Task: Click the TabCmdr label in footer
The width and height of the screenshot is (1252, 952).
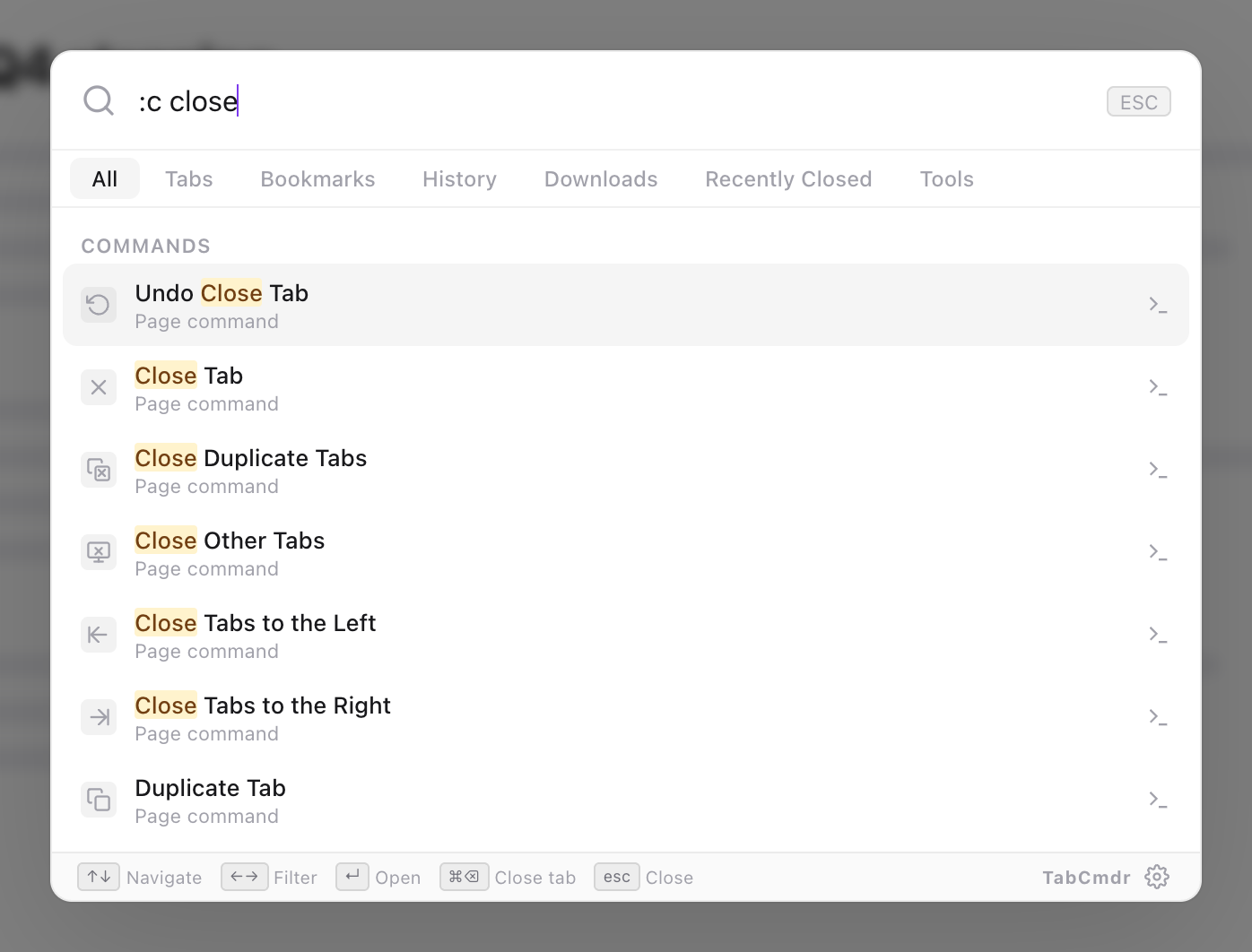Action: pos(1086,878)
